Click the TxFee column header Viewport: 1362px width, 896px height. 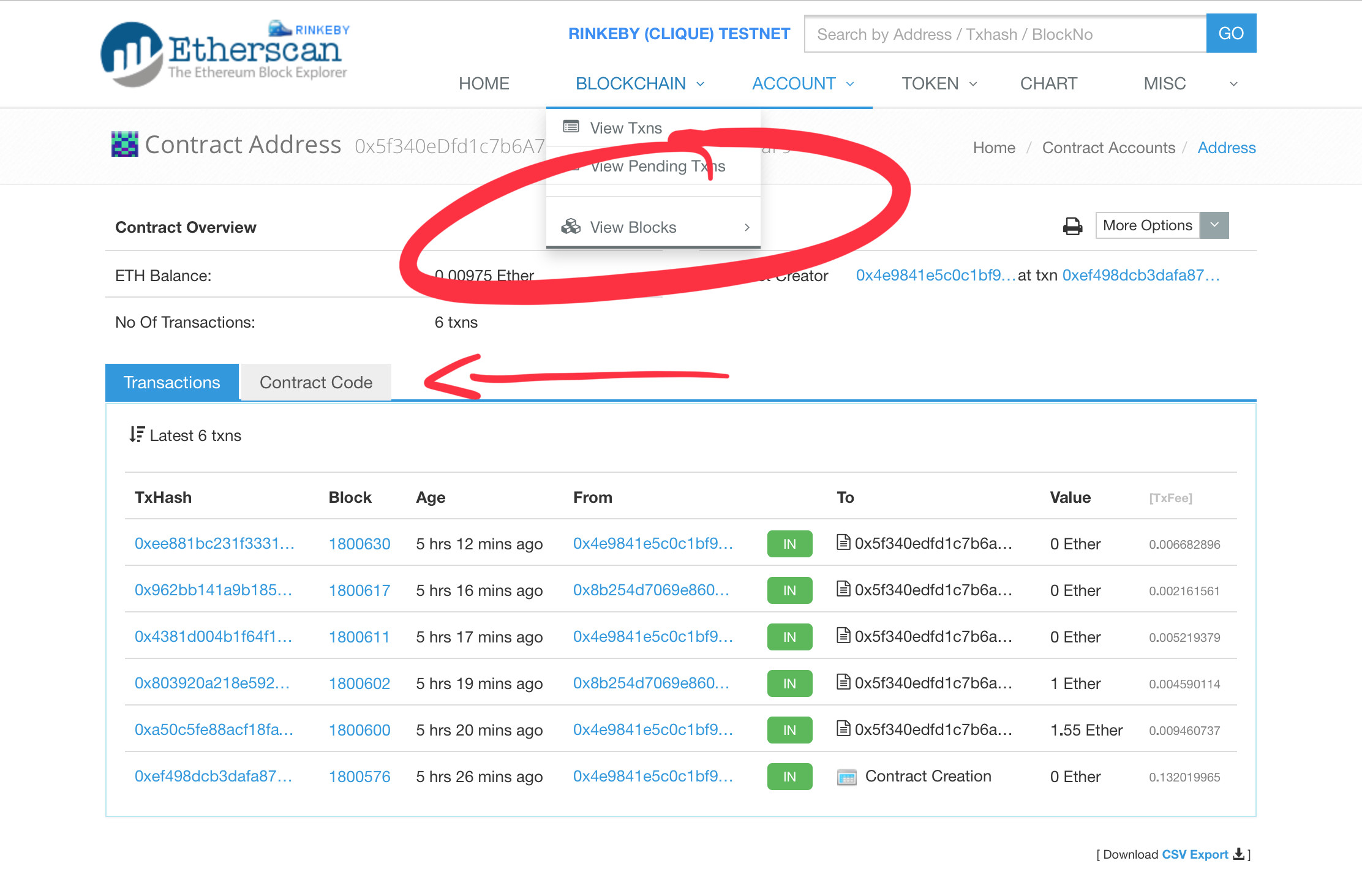1170,498
